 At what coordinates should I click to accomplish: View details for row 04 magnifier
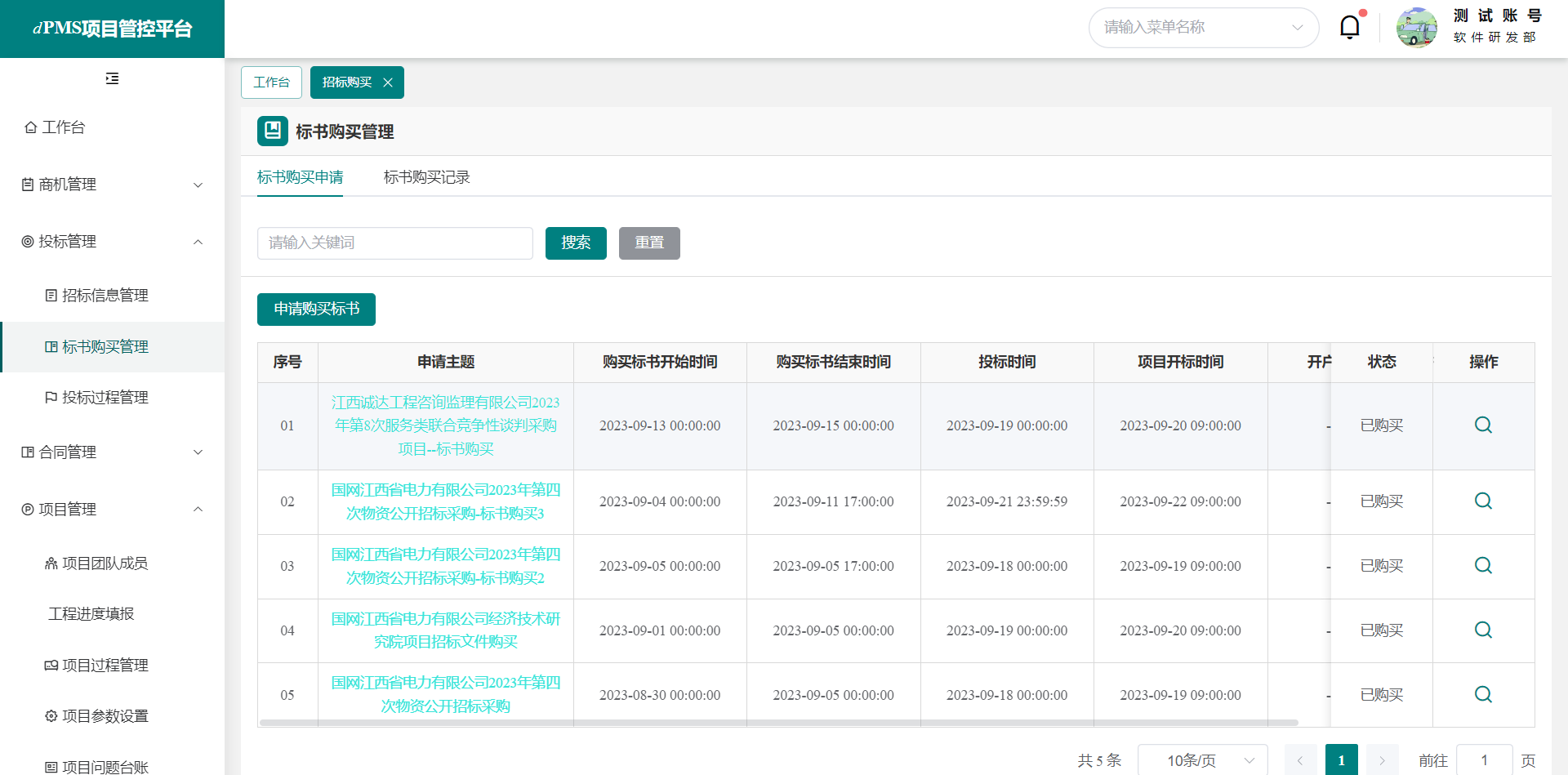click(x=1483, y=630)
